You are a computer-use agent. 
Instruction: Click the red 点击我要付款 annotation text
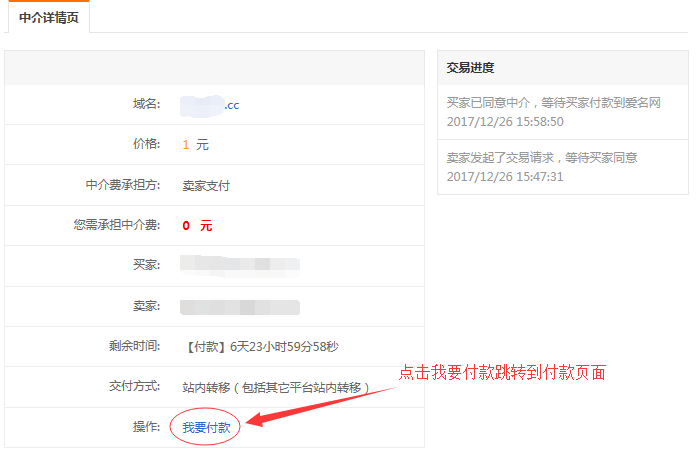pos(502,372)
